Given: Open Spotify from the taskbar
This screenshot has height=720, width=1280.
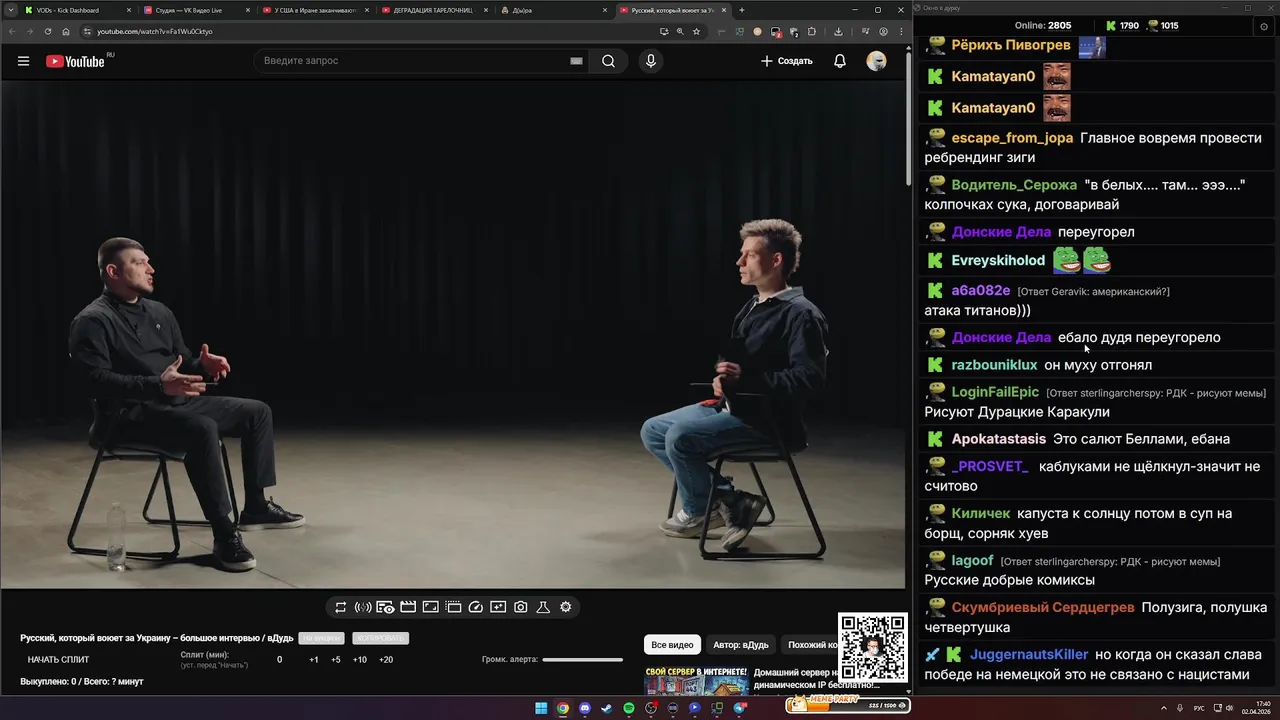Looking at the screenshot, I should pos(629,708).
